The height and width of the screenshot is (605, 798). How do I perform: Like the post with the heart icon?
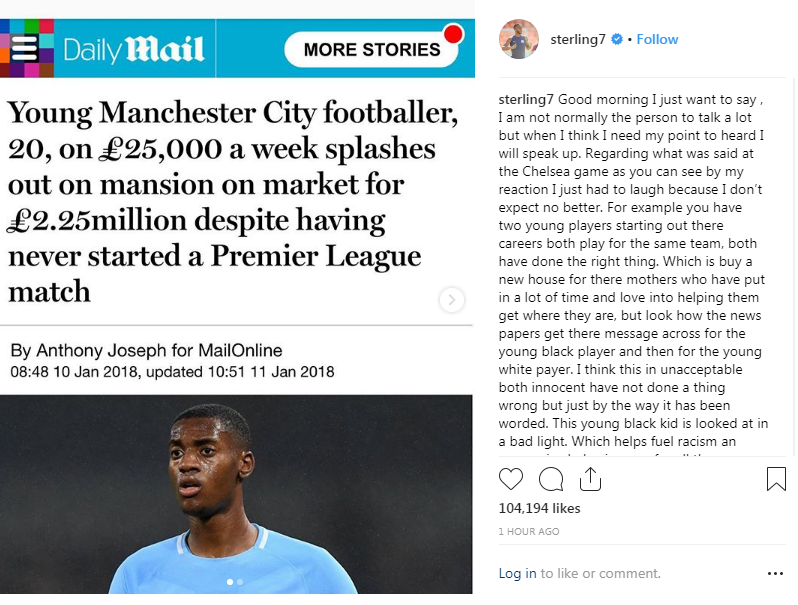point(511,480)
